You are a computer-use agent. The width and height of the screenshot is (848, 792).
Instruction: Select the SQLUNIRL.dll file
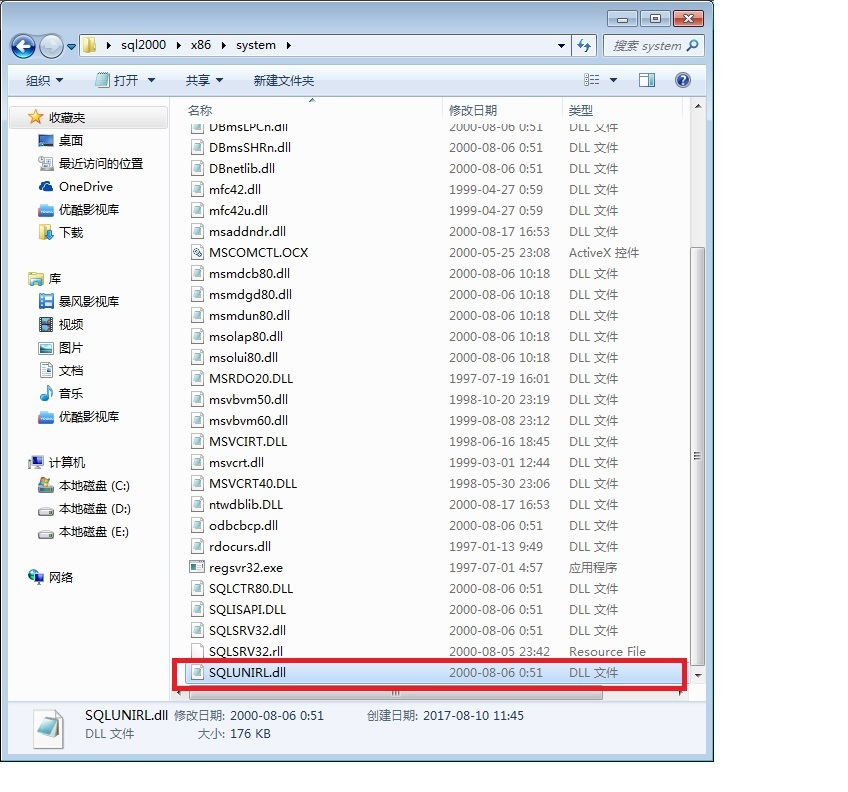(x=247, y=673)
